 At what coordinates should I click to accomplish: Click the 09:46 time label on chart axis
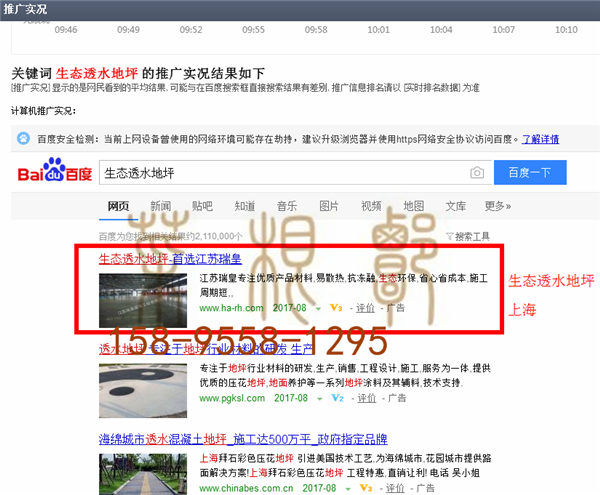point(66,30)
